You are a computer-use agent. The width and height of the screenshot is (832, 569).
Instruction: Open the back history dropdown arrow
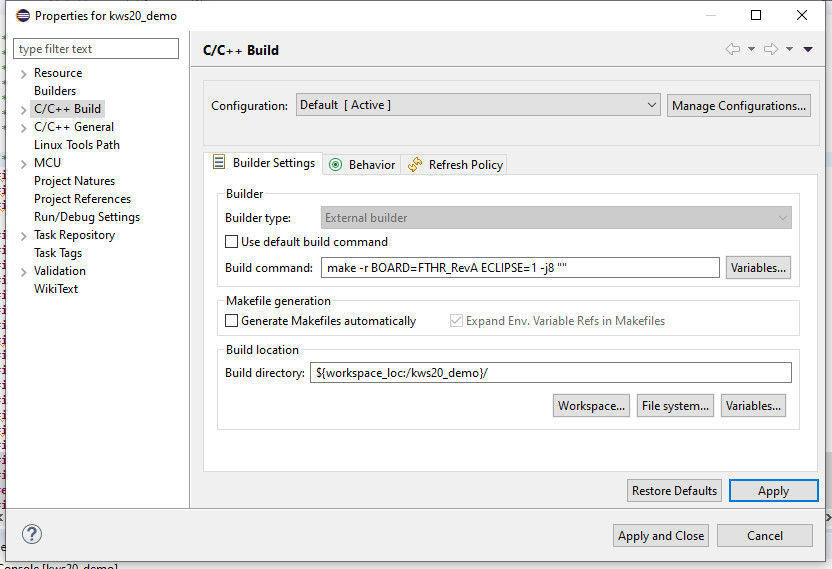tap(751, 50)
